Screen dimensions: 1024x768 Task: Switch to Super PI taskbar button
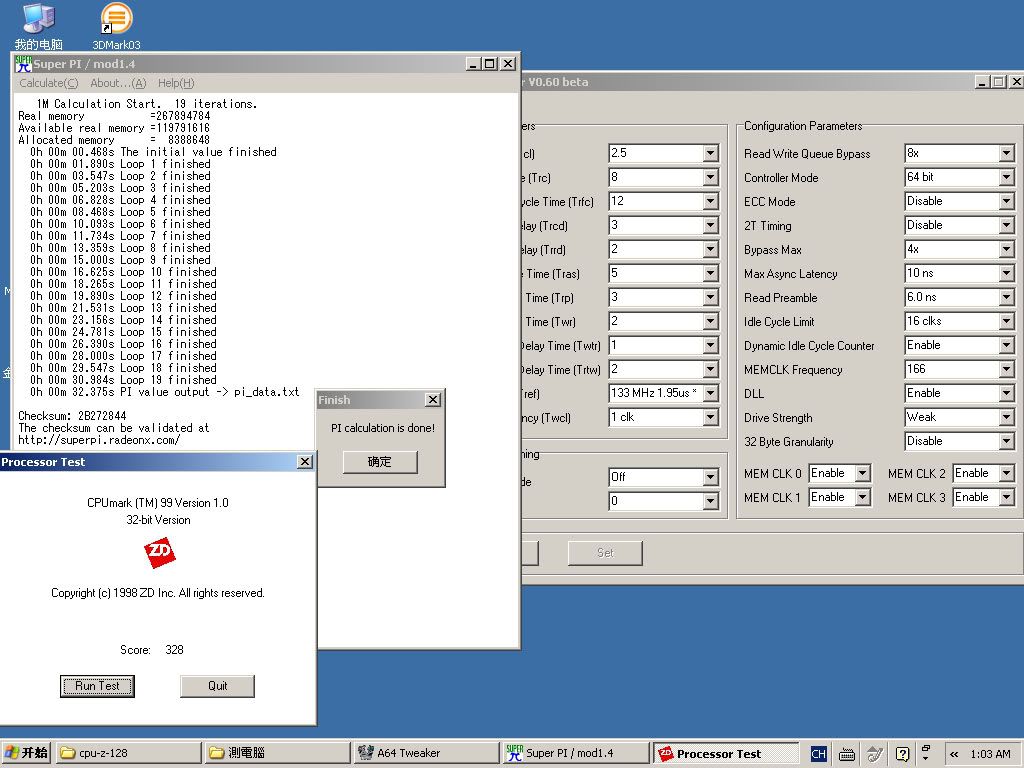tap(575, 753)
